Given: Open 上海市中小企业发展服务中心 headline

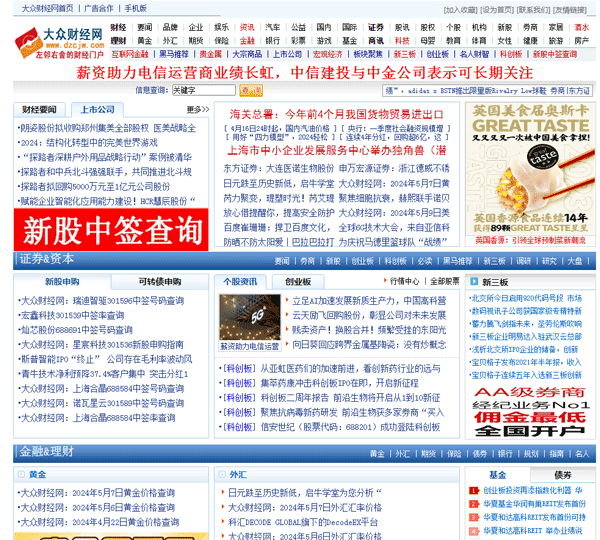Looking at the screenshot, I should pyautogui.click(x=336, y=150).
